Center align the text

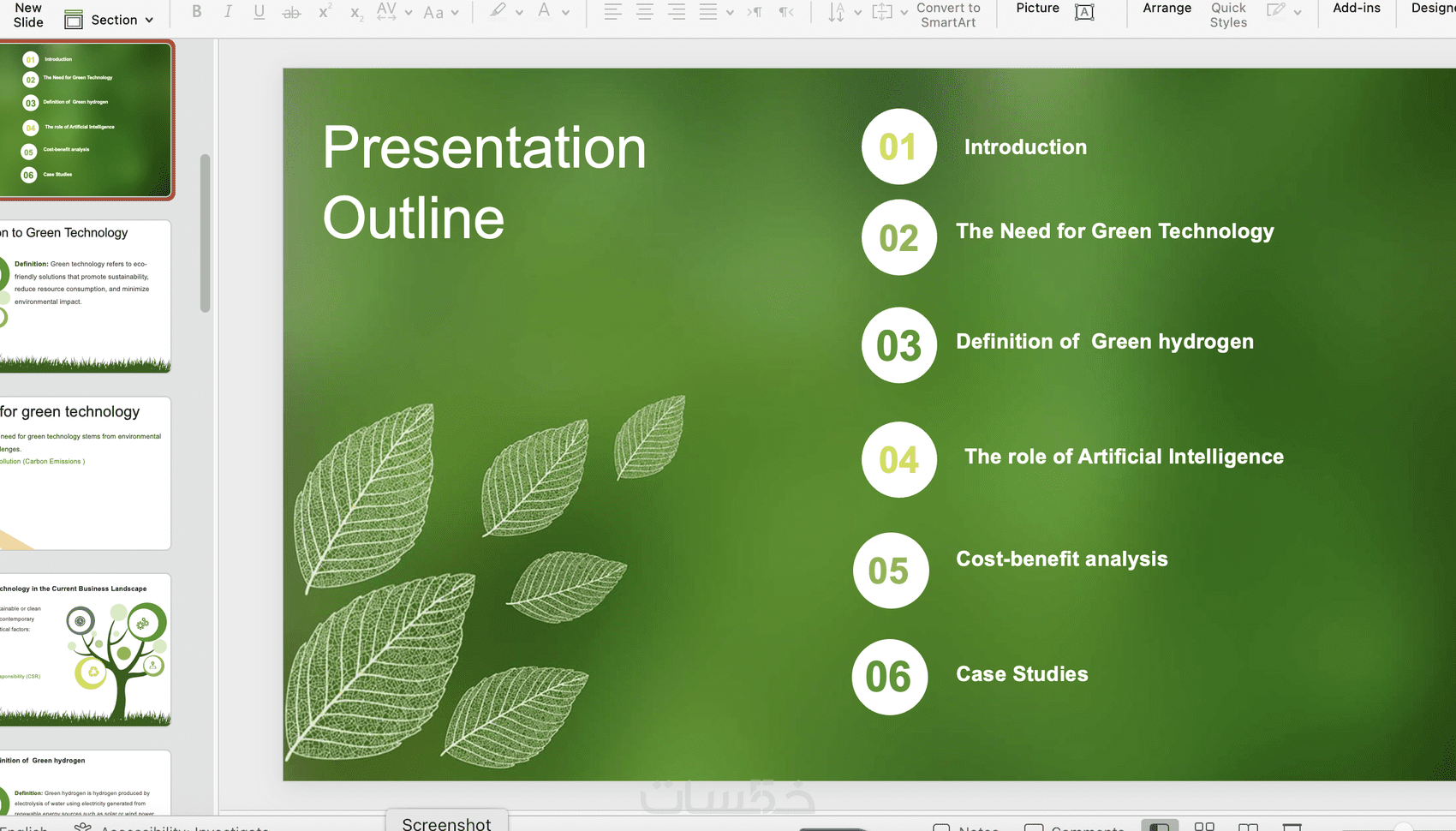644,12
